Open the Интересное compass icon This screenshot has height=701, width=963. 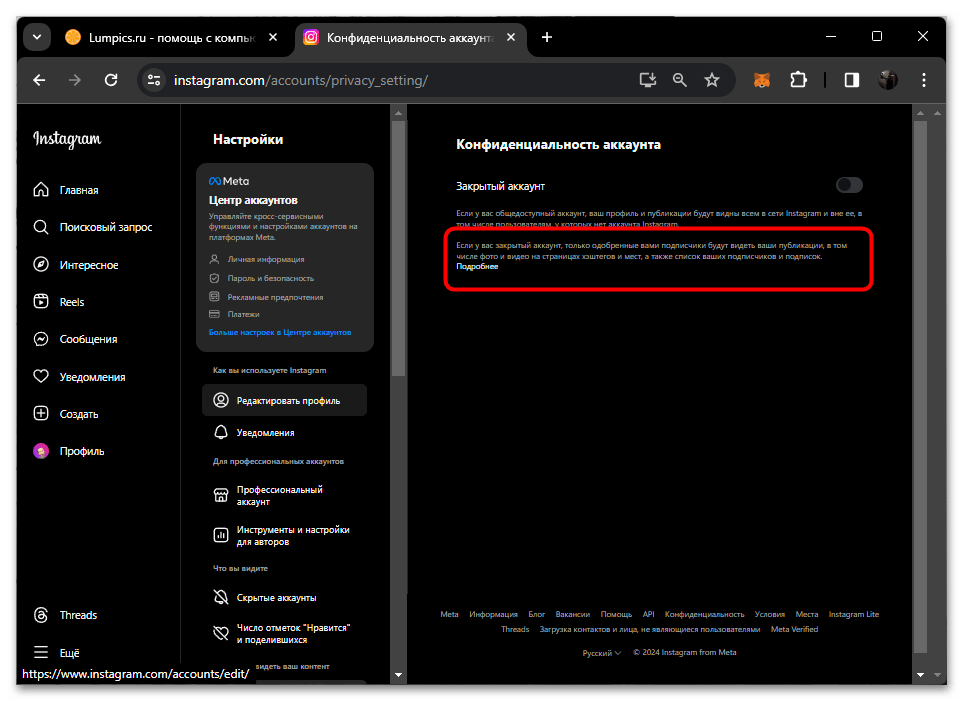tap(41, 265)
